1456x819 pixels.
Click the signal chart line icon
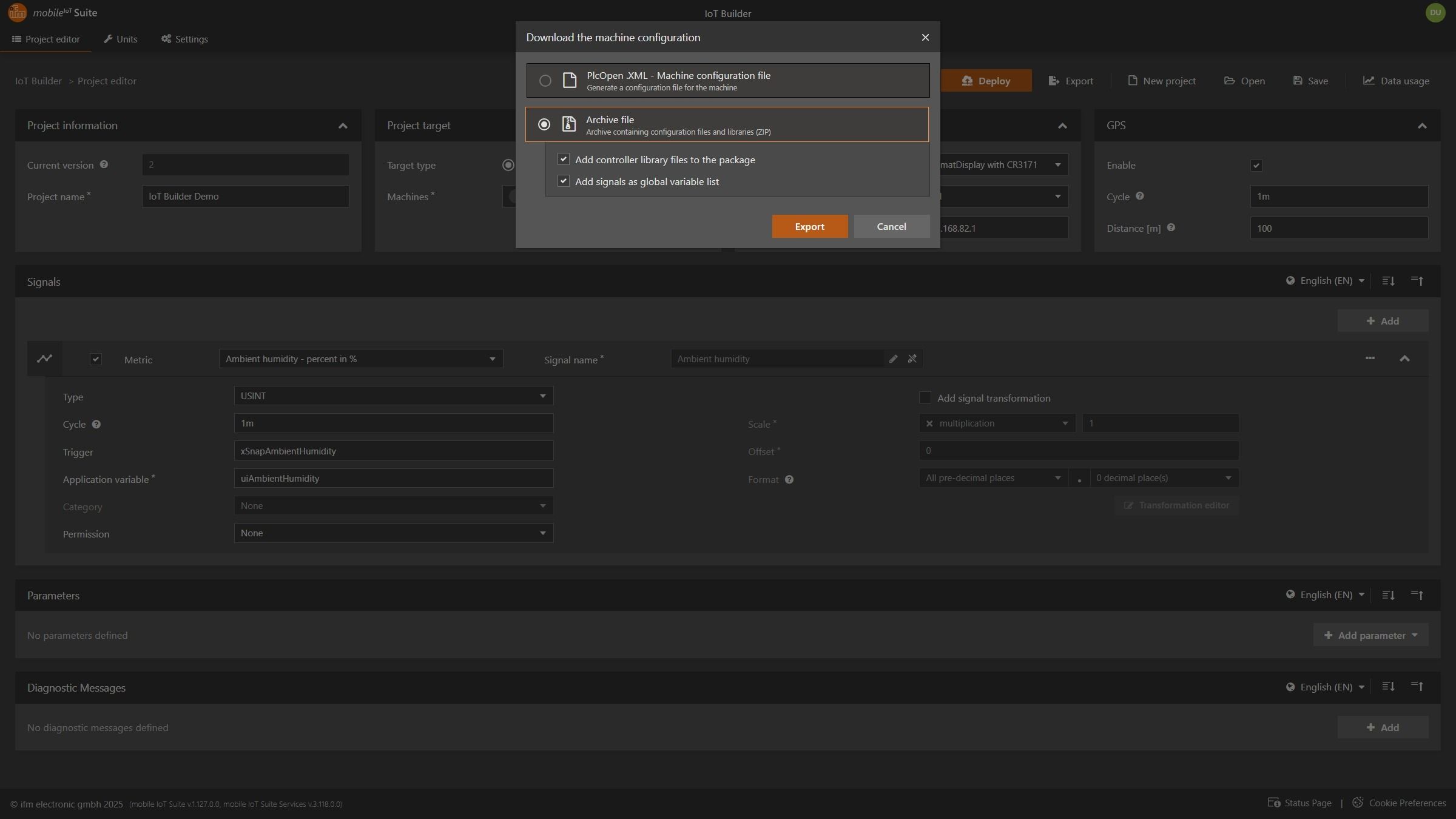[x=44, y=359]
